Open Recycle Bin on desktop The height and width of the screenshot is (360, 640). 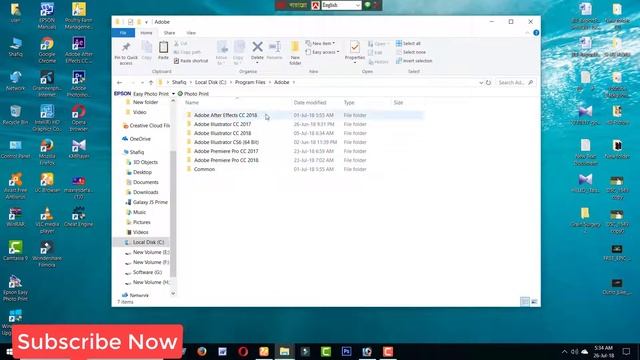click(x=16, y=115)
